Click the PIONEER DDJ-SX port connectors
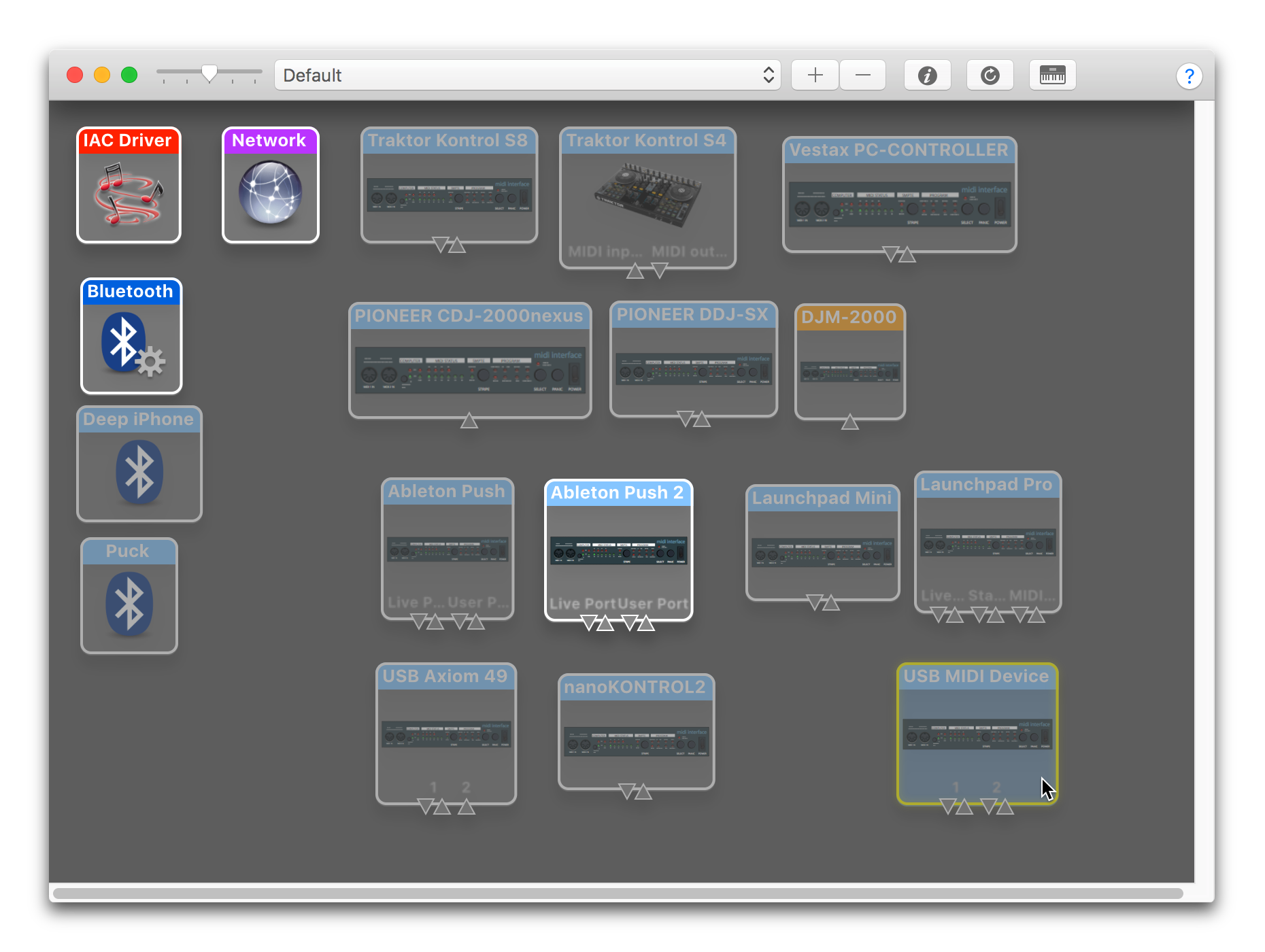Screen dimensions: 1265x952 click(x=694, y=419)
